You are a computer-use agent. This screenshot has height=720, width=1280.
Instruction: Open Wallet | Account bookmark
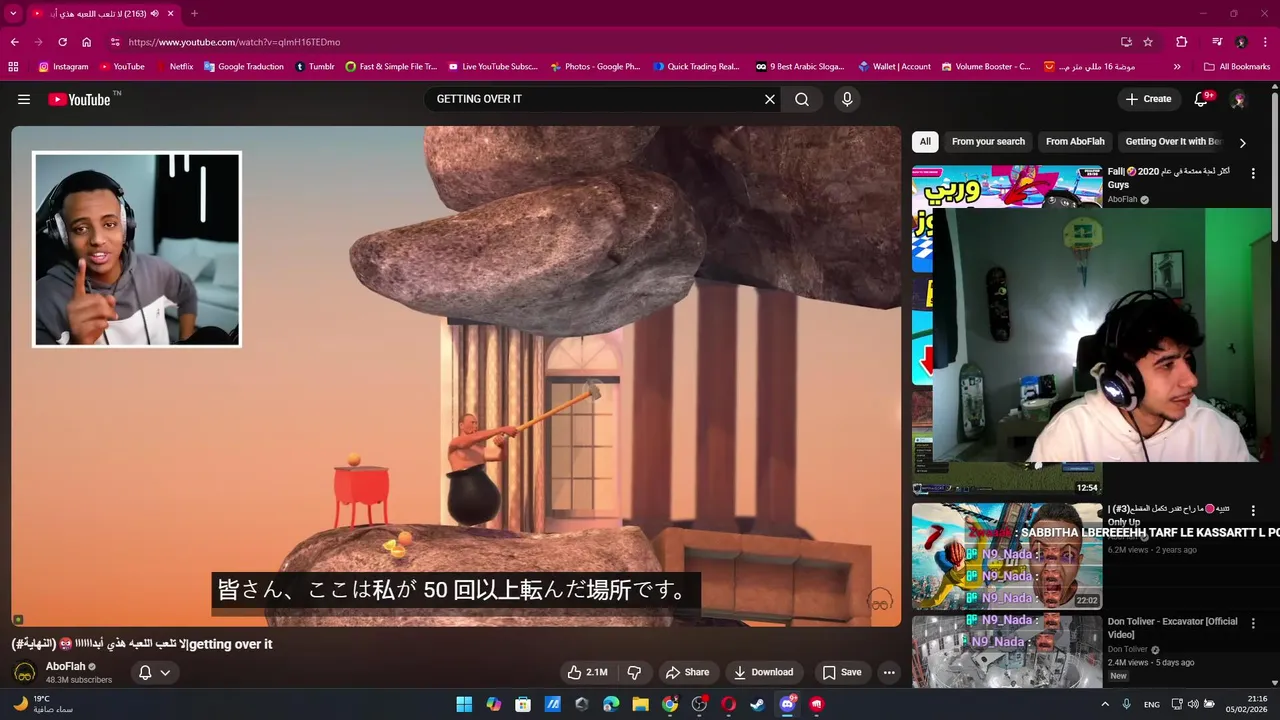[894, 67]
